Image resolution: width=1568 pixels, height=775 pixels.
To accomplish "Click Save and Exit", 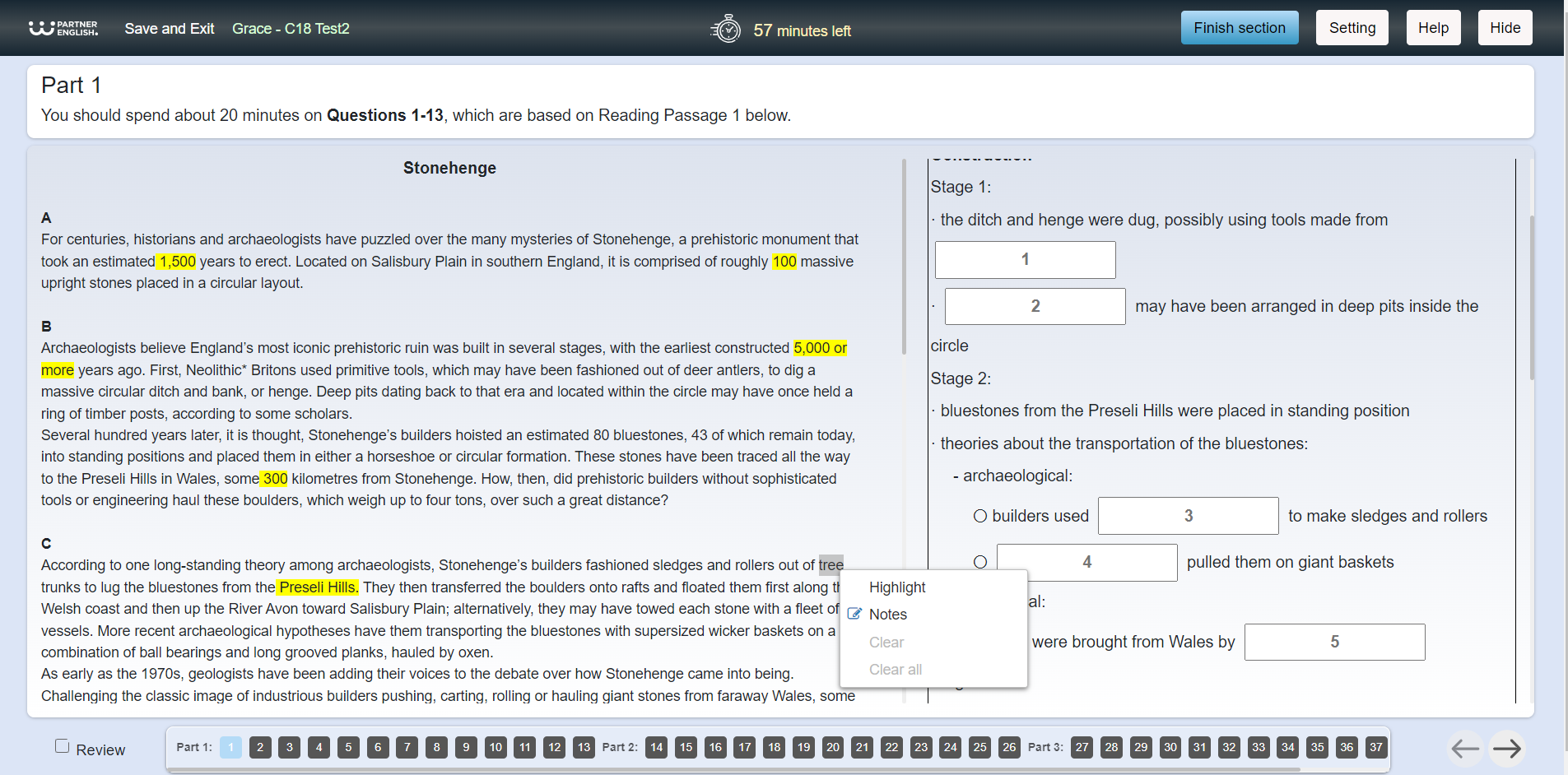I will [x=170, y=29].
